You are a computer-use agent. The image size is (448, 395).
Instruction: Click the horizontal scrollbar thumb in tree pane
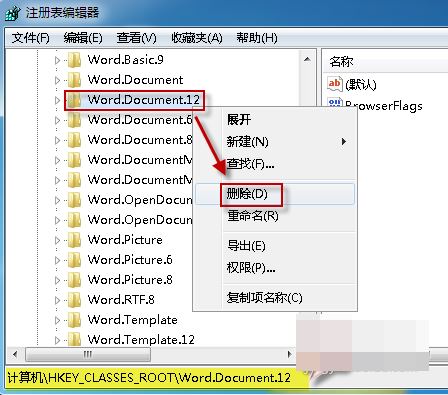click(88, 354)
